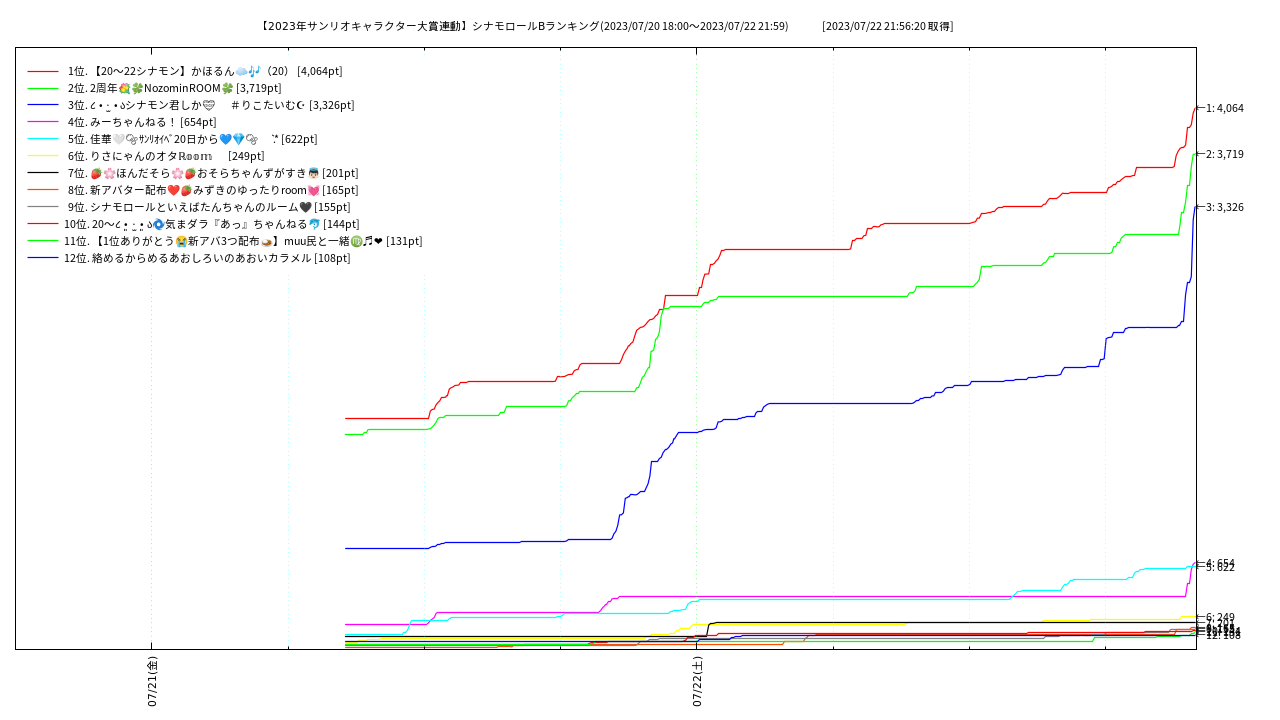This screenshot has width=1280, height=720.
Task: Click the red line sample beside 10位
Action: click(x=43, y=225)
